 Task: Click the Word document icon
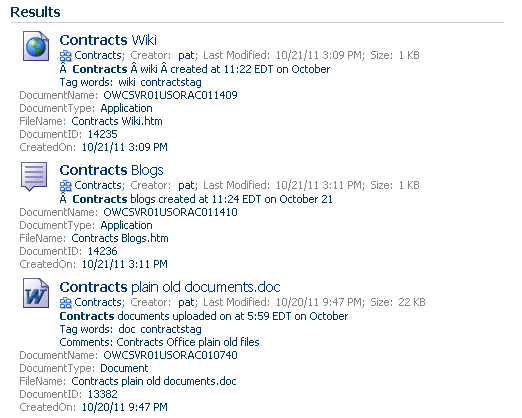point(36,293)
